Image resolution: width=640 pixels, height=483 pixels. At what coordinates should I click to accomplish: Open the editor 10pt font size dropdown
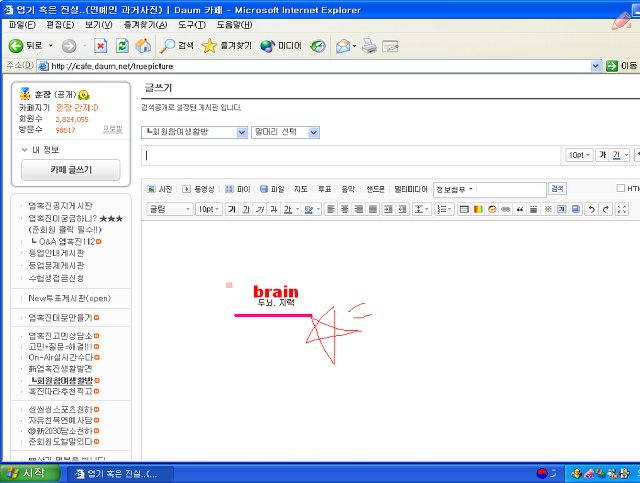(209, 209)
